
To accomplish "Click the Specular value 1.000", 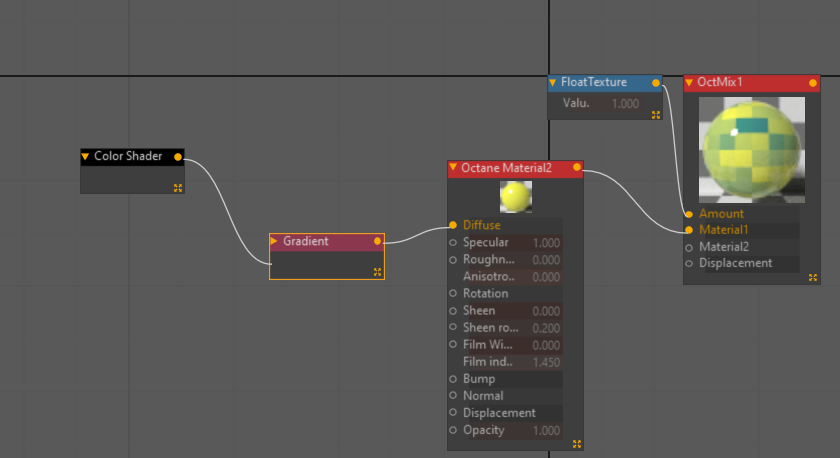I will [546, 243].
